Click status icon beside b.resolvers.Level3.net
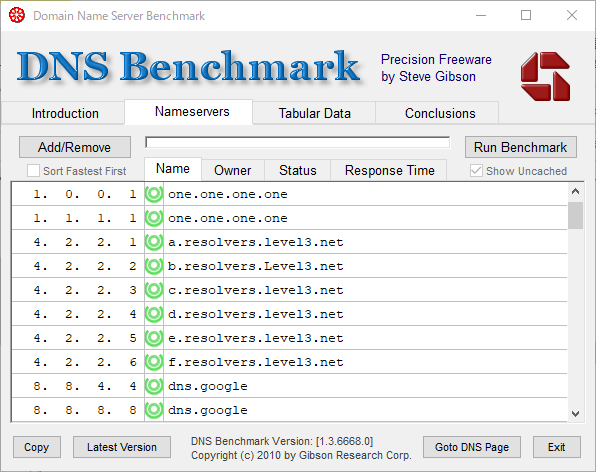The image size is (596, 472). pos(154,266)
